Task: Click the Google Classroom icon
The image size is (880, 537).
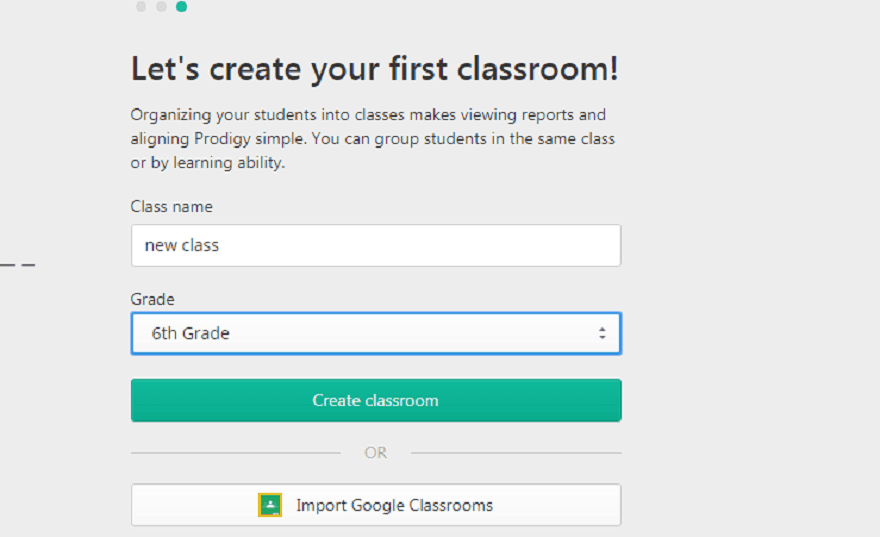Action: [x=270, y=505]
